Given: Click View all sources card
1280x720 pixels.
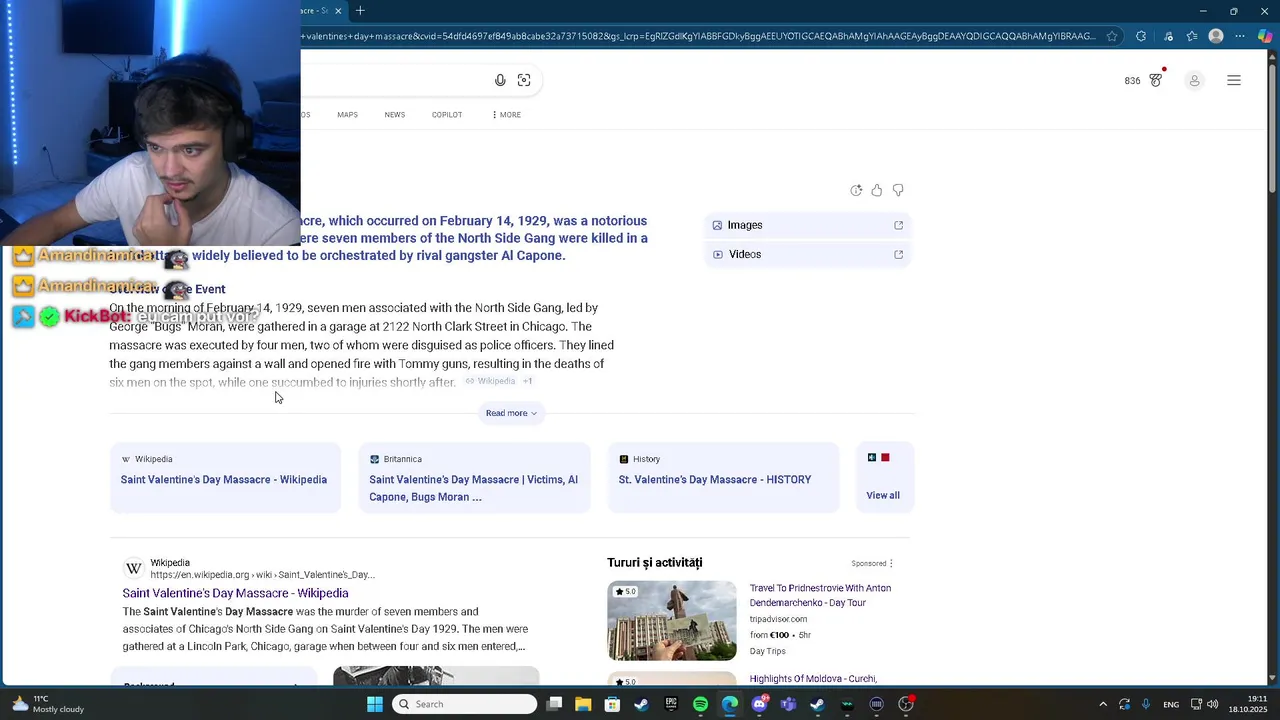Looking at the screenshot, I should click(x=884, y=478).
